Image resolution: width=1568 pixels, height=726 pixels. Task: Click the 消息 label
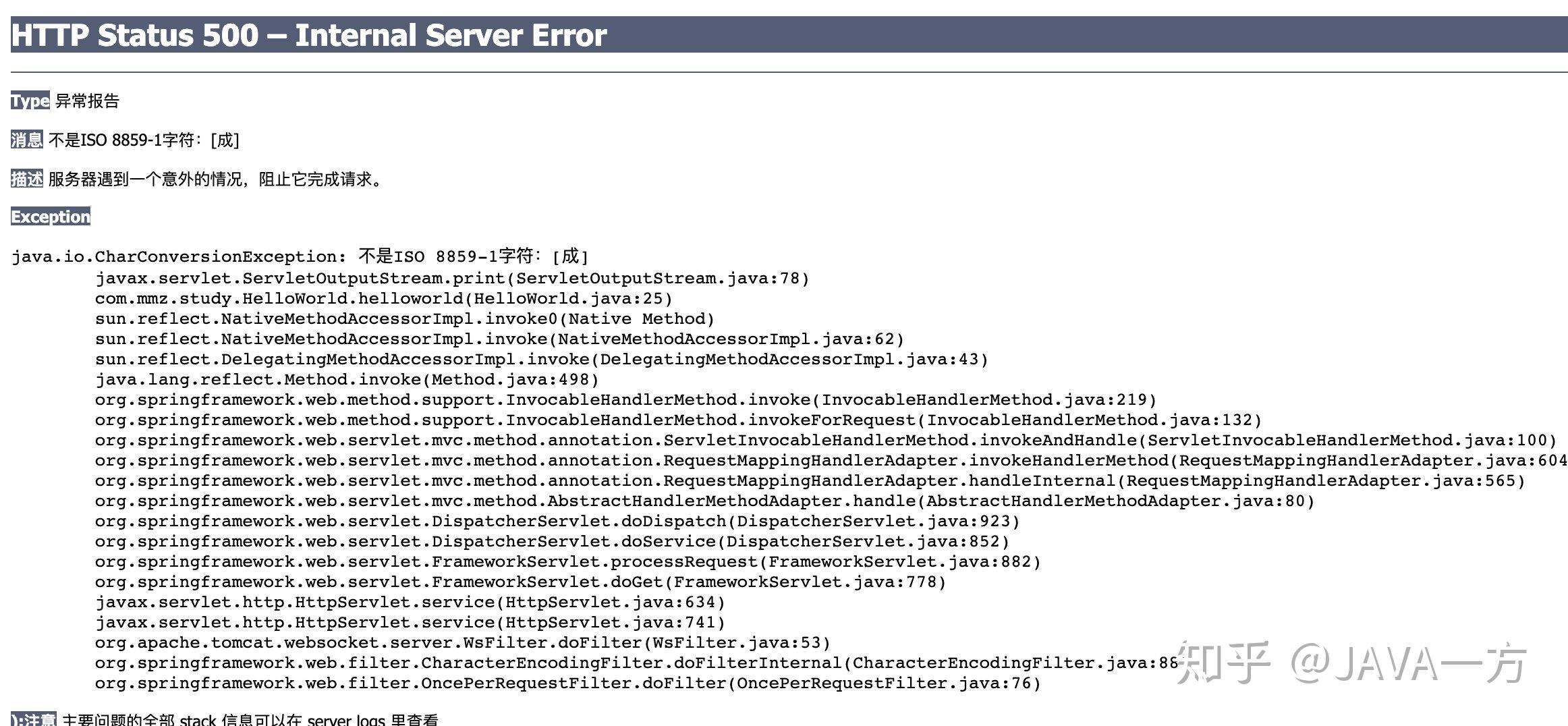pyautogui.click(x=27, y=140)
